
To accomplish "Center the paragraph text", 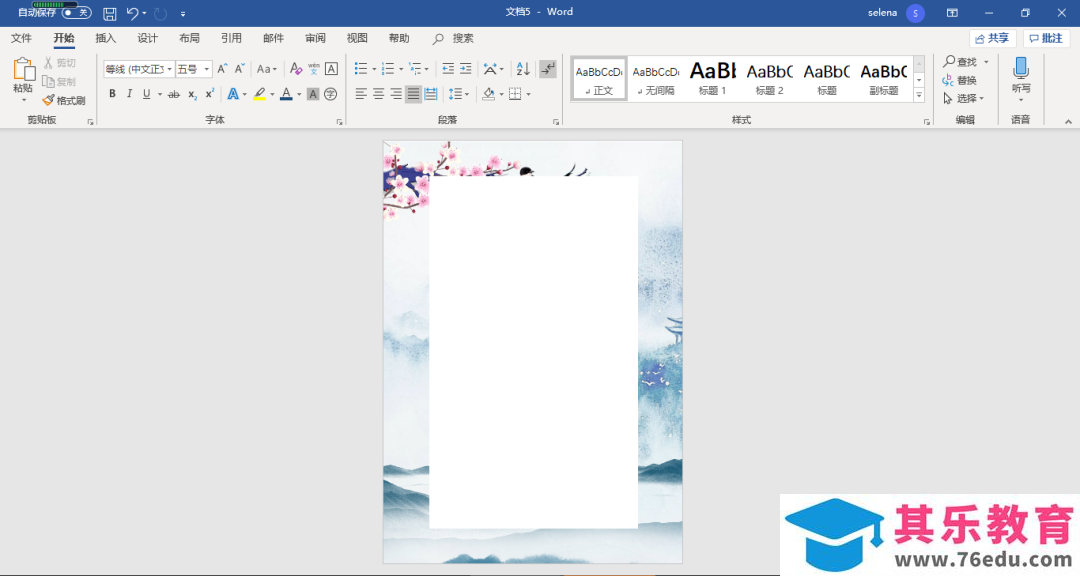I will [378, 94].
